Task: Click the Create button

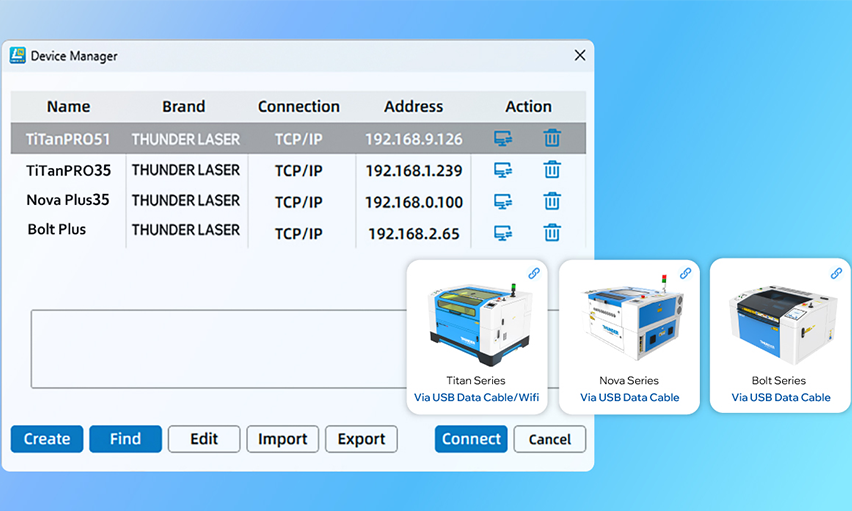Action: pos(47,439)
